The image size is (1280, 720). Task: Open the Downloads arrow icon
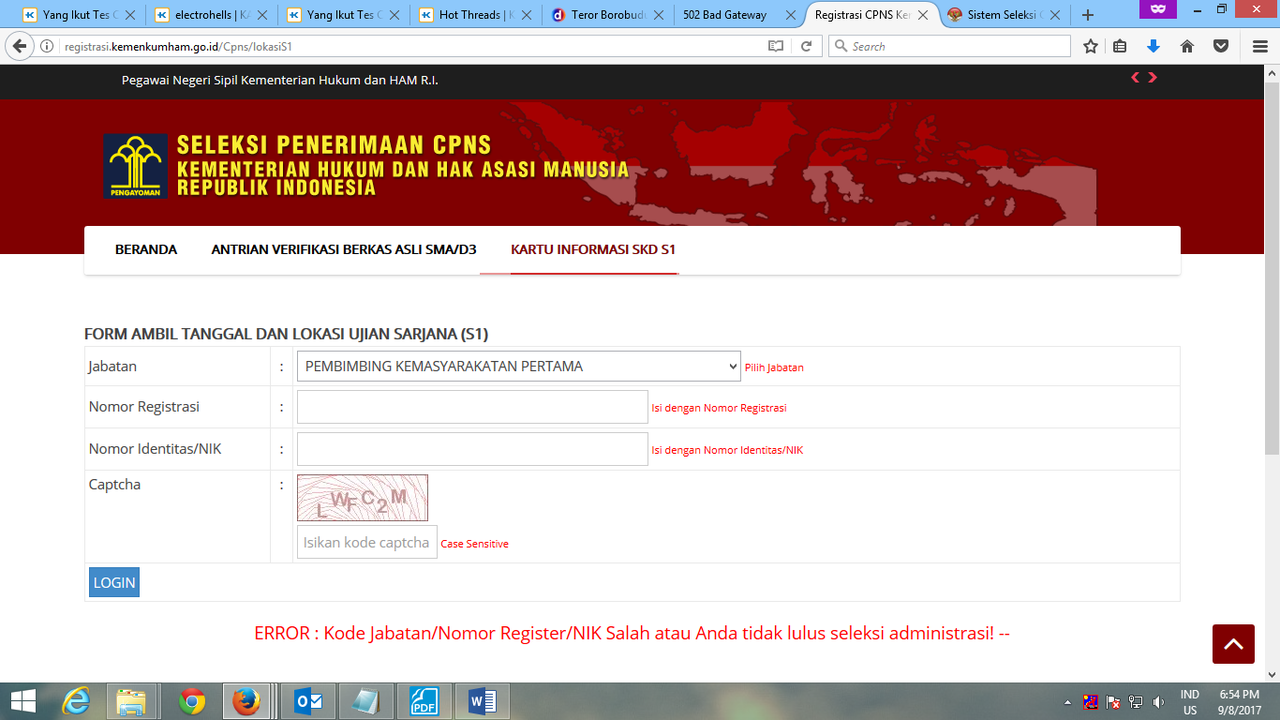(x=1153, y=46)
